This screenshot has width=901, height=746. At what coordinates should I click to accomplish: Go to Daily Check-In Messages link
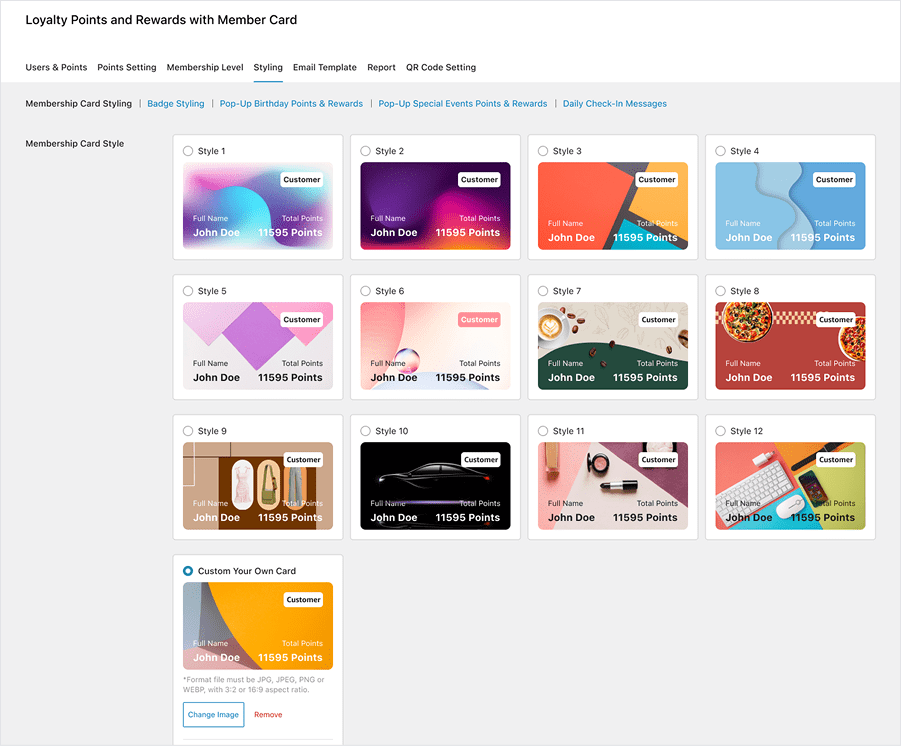coord(615,103)
